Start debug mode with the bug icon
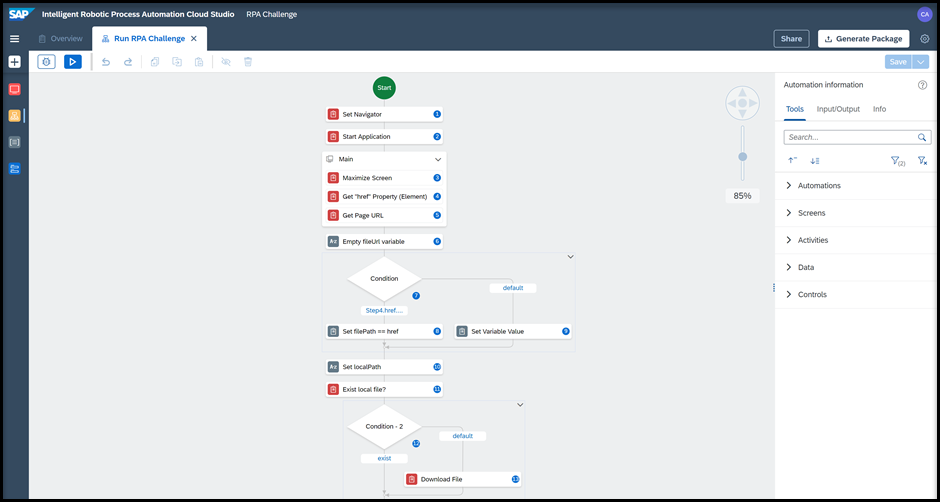The height and width of the screenshot is (502, 940). [47, 62]
